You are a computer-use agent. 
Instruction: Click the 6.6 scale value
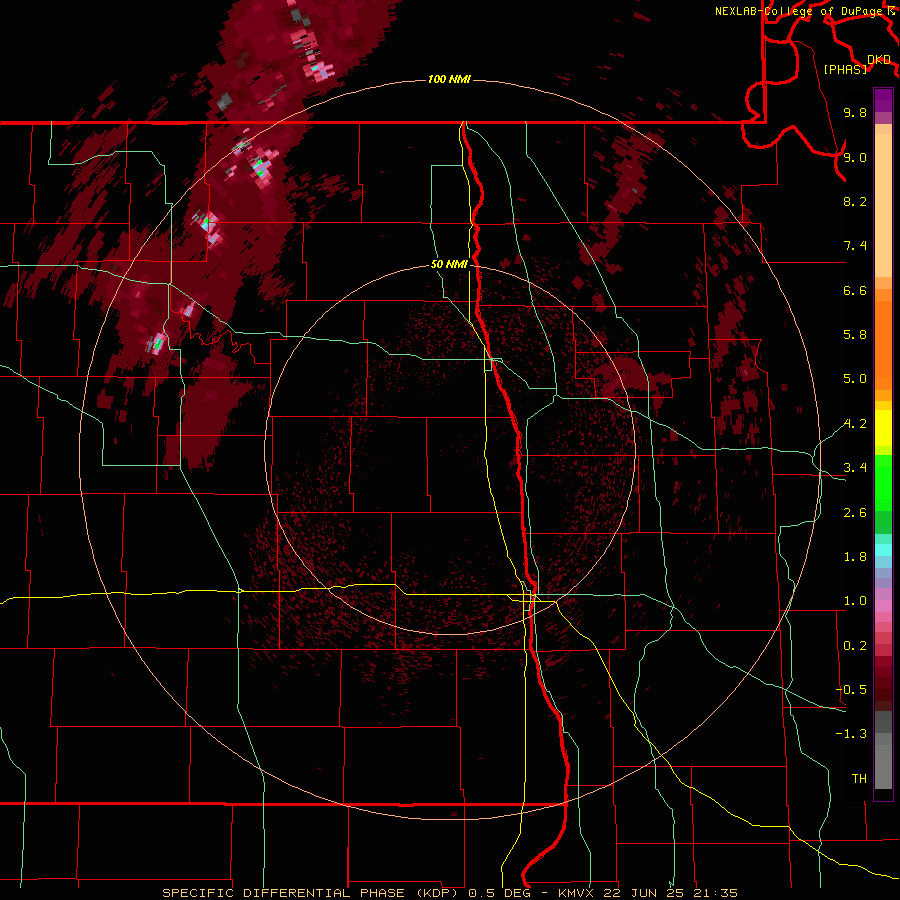(x=855, y=290)
